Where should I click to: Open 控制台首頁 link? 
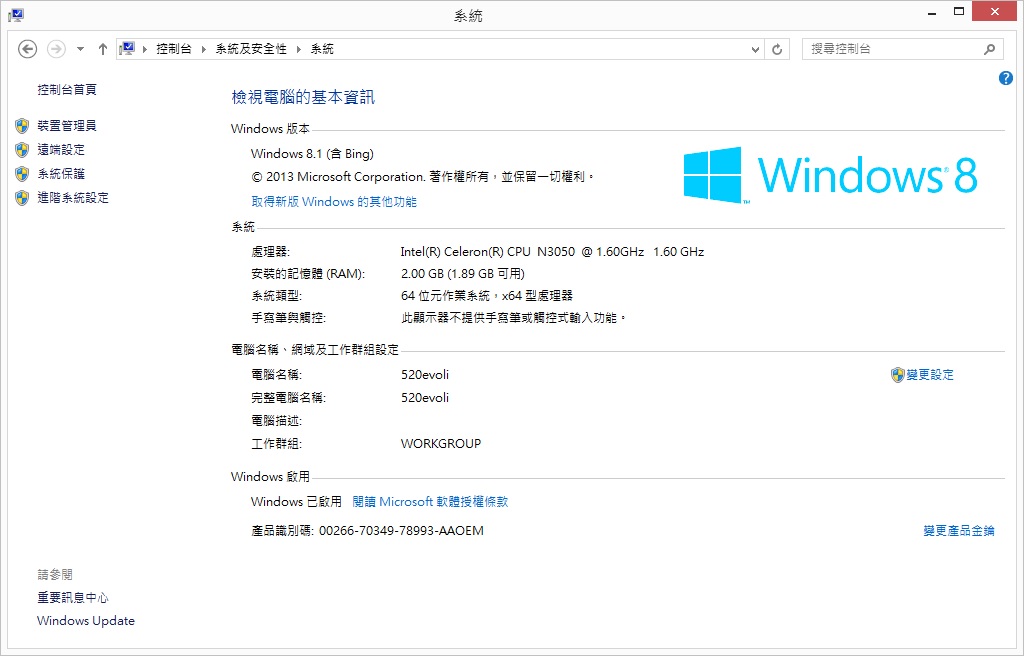[x=67, y=90]
